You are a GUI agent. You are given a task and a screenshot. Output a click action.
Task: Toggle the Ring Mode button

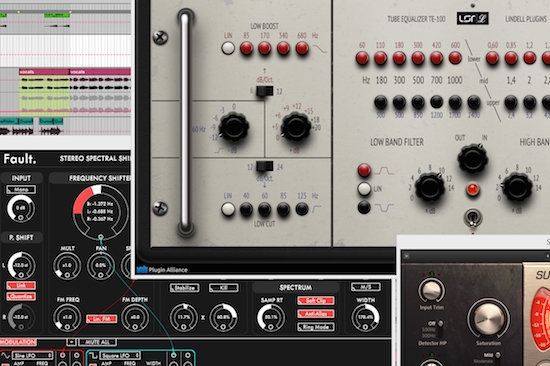pyautogui.click(x=316, y=327)
